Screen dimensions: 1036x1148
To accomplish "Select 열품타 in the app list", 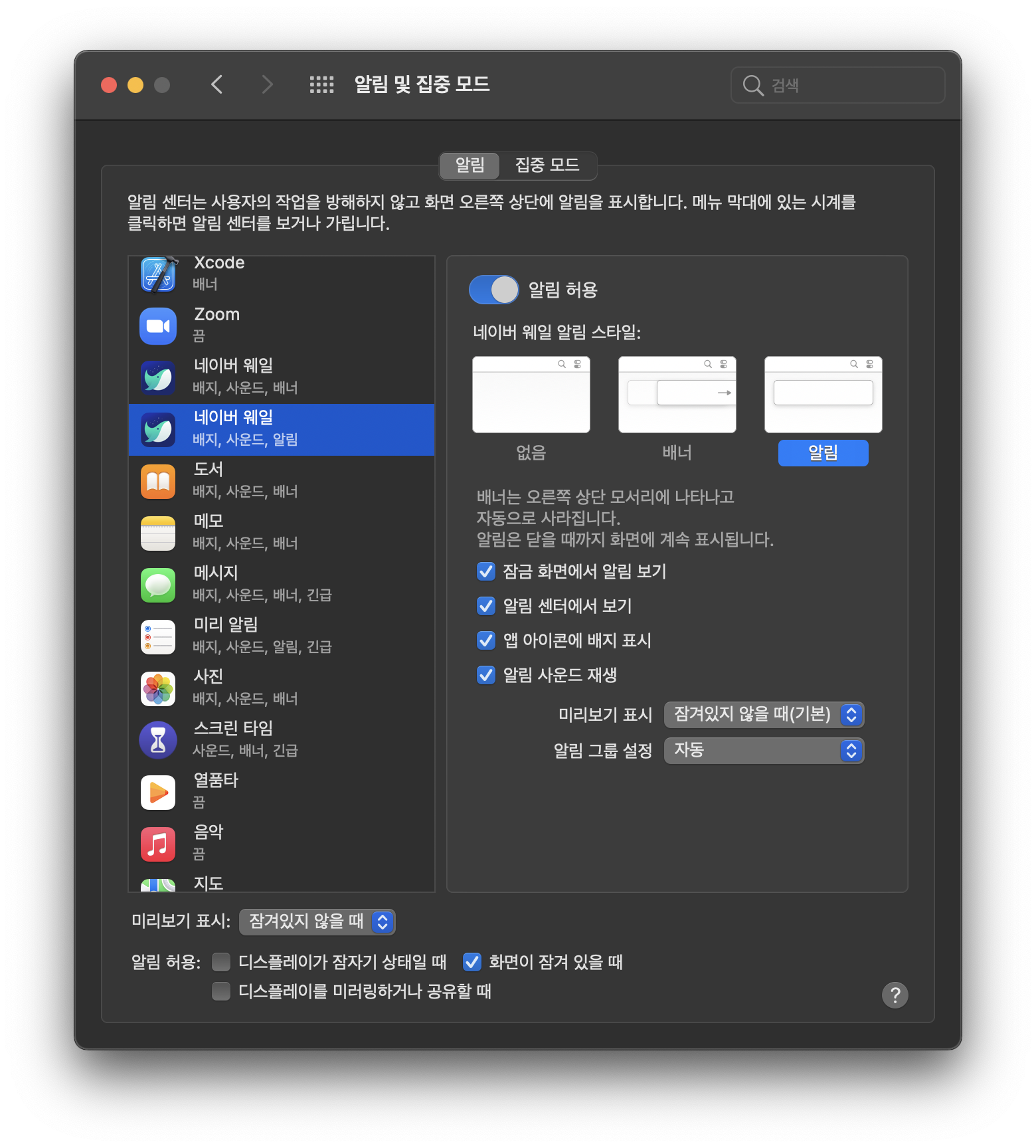I will (x=282, y=793).
